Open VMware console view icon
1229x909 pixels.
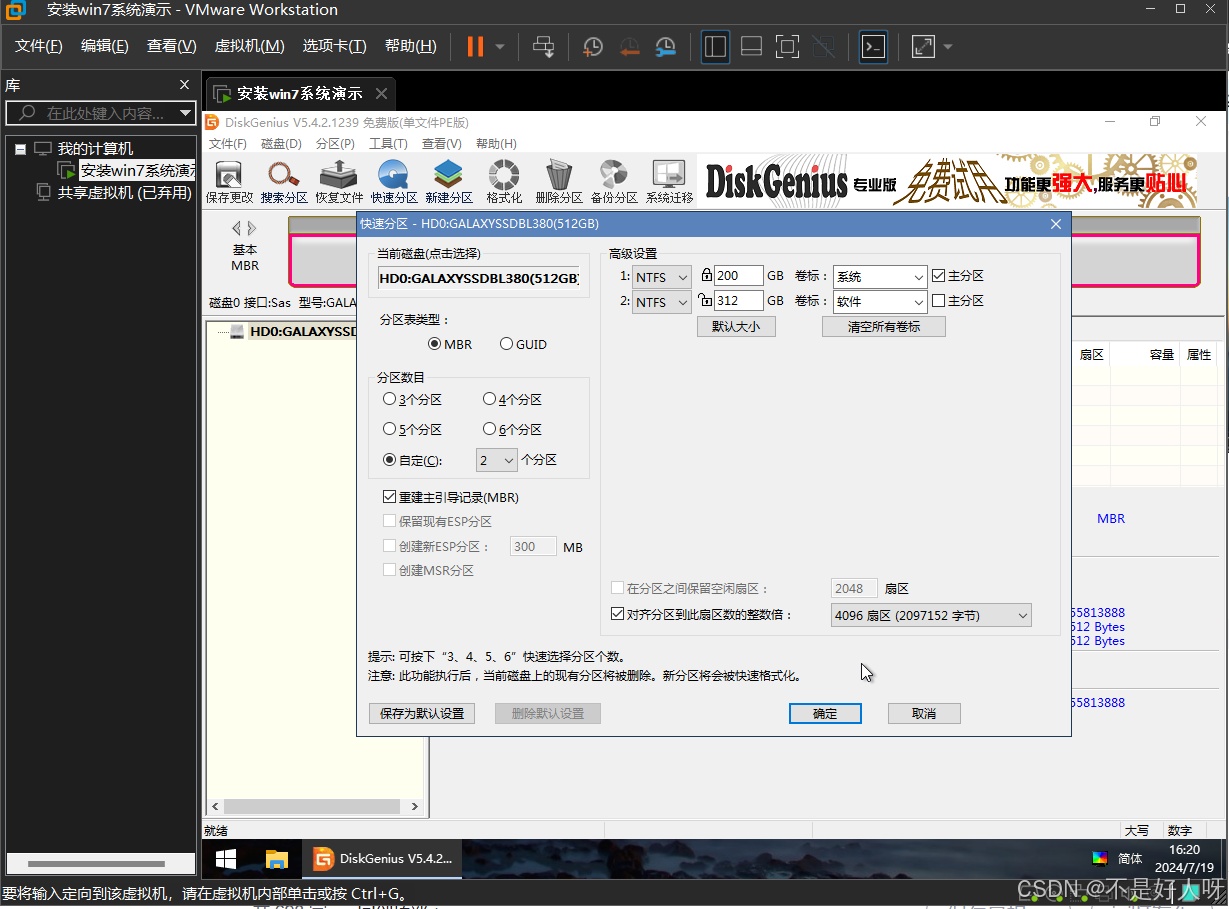pyautogui.click(x=873, y=46)
